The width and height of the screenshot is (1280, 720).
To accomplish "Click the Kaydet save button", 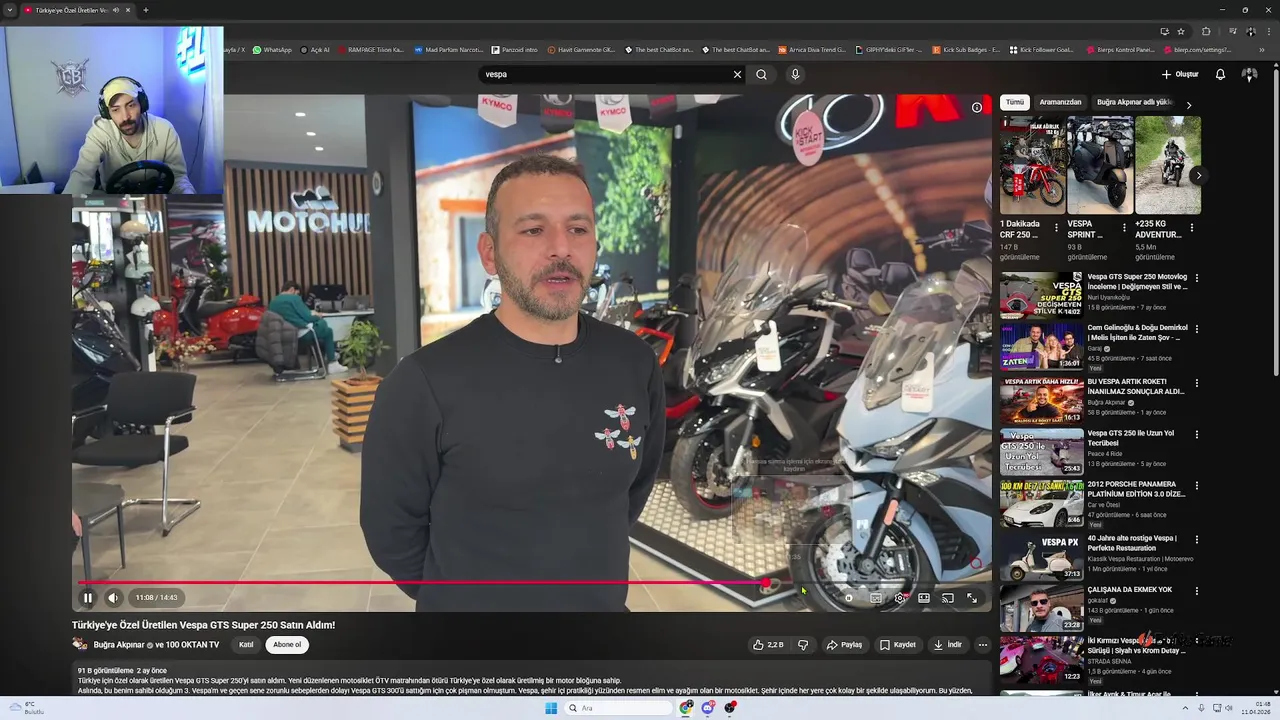I will coord(897,645).
